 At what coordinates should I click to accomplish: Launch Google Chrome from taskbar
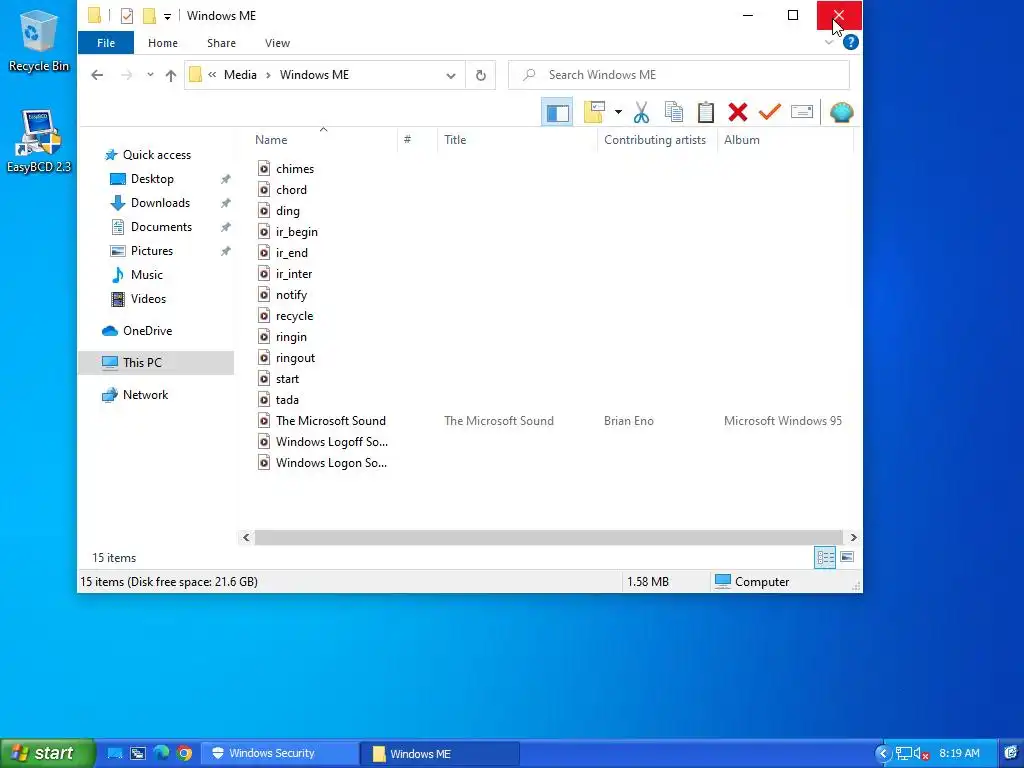[185, 754]
